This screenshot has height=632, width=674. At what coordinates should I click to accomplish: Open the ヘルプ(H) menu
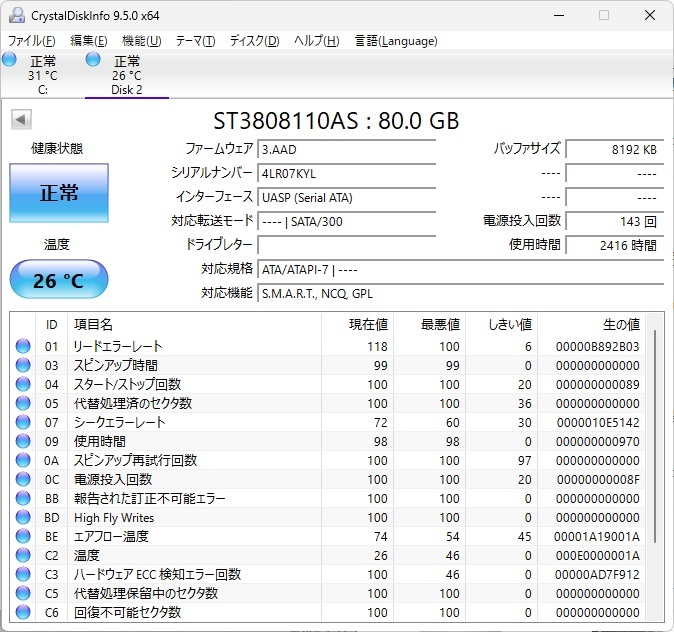point(317,41)
